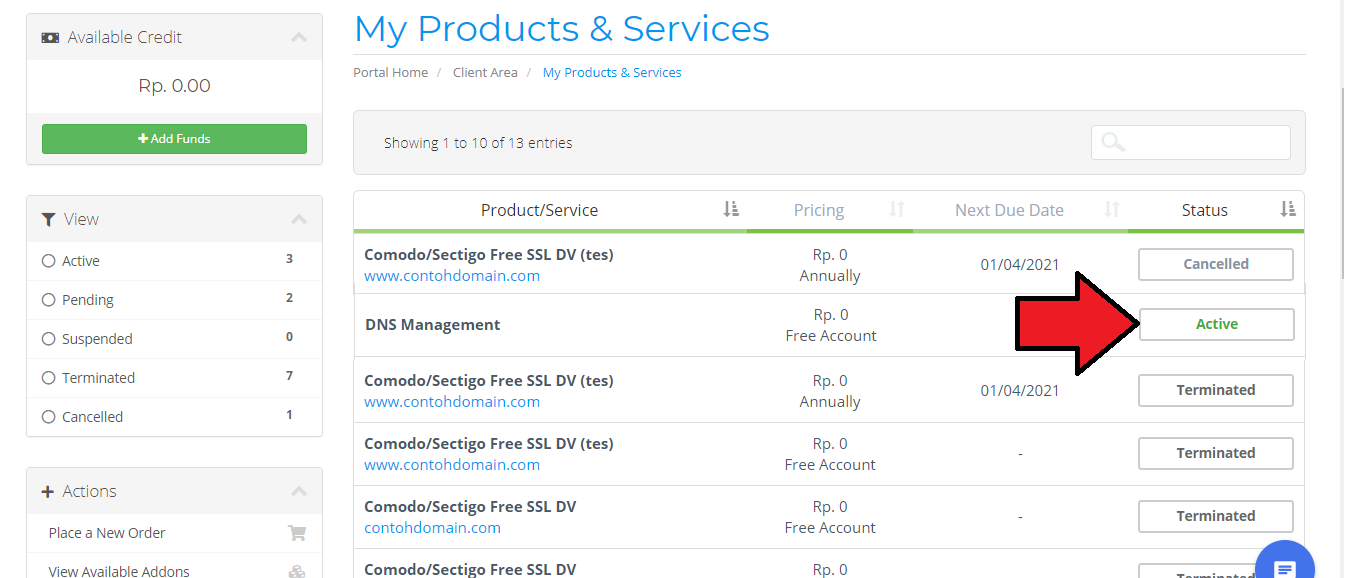The height and width of the screenshot is (578, 1348).
Task: Collapse the Available Credit panel
Action: pos(298,38)
